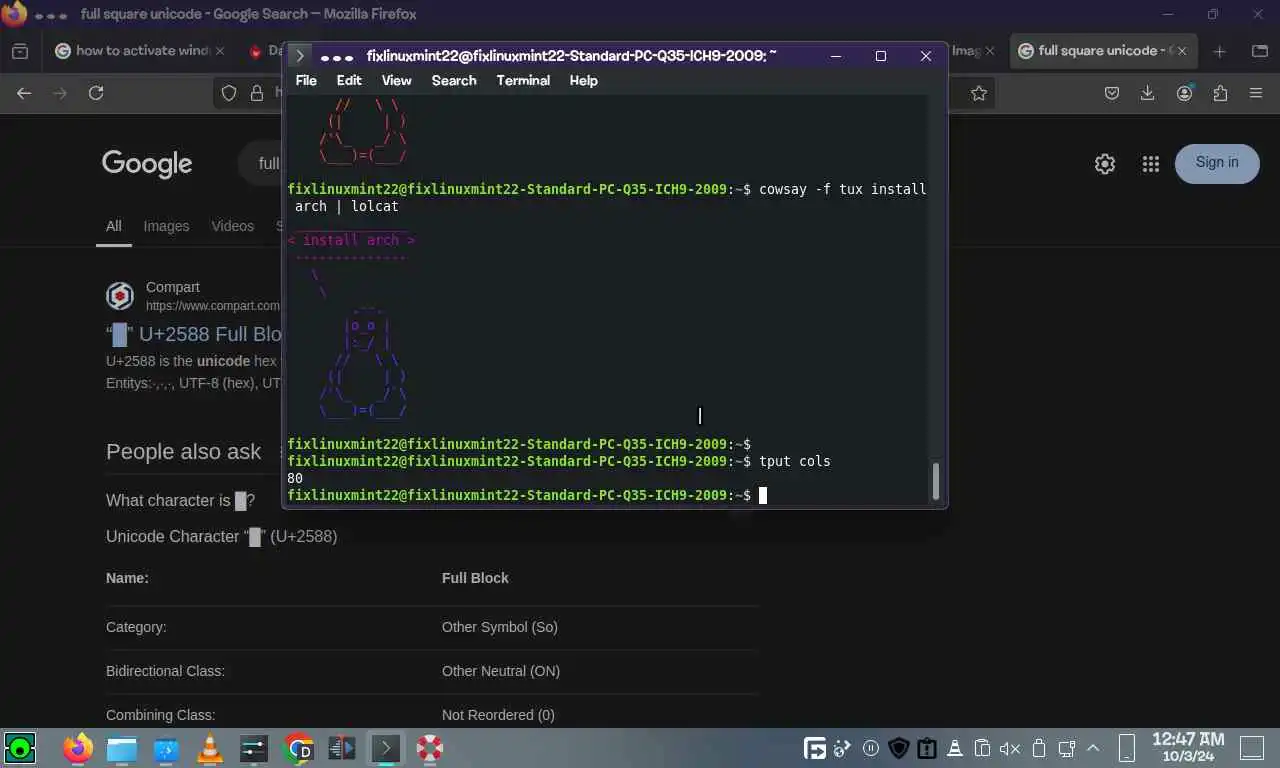Click the muted volume icon in the system tray
1280x768 pixels.
point(1010,748)
